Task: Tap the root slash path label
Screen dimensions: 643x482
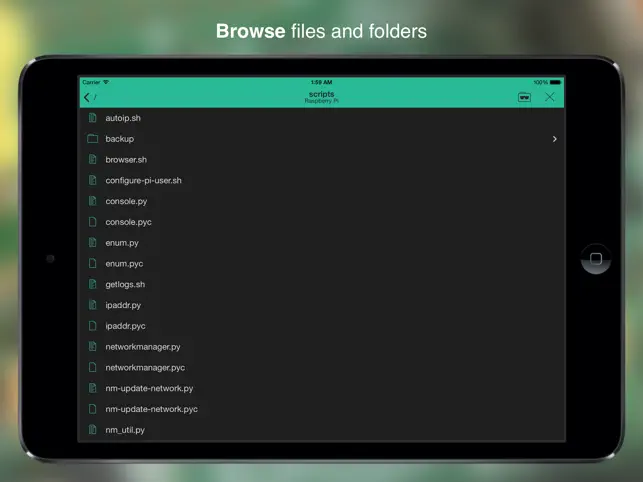Action: 95,97
